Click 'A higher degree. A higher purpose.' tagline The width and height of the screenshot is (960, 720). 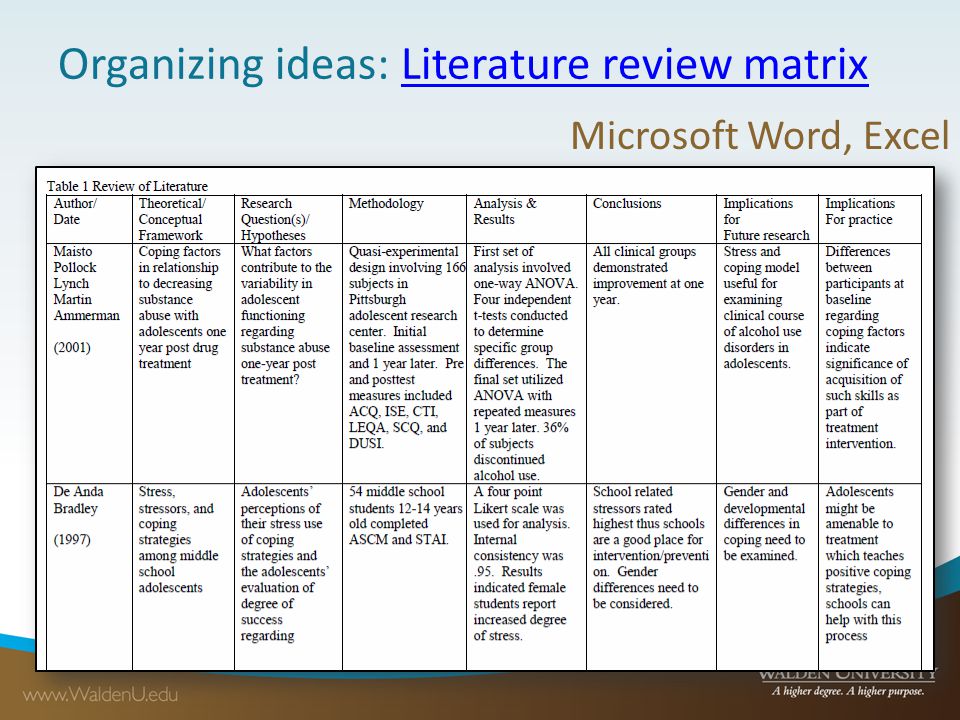(x=848, y=691)
